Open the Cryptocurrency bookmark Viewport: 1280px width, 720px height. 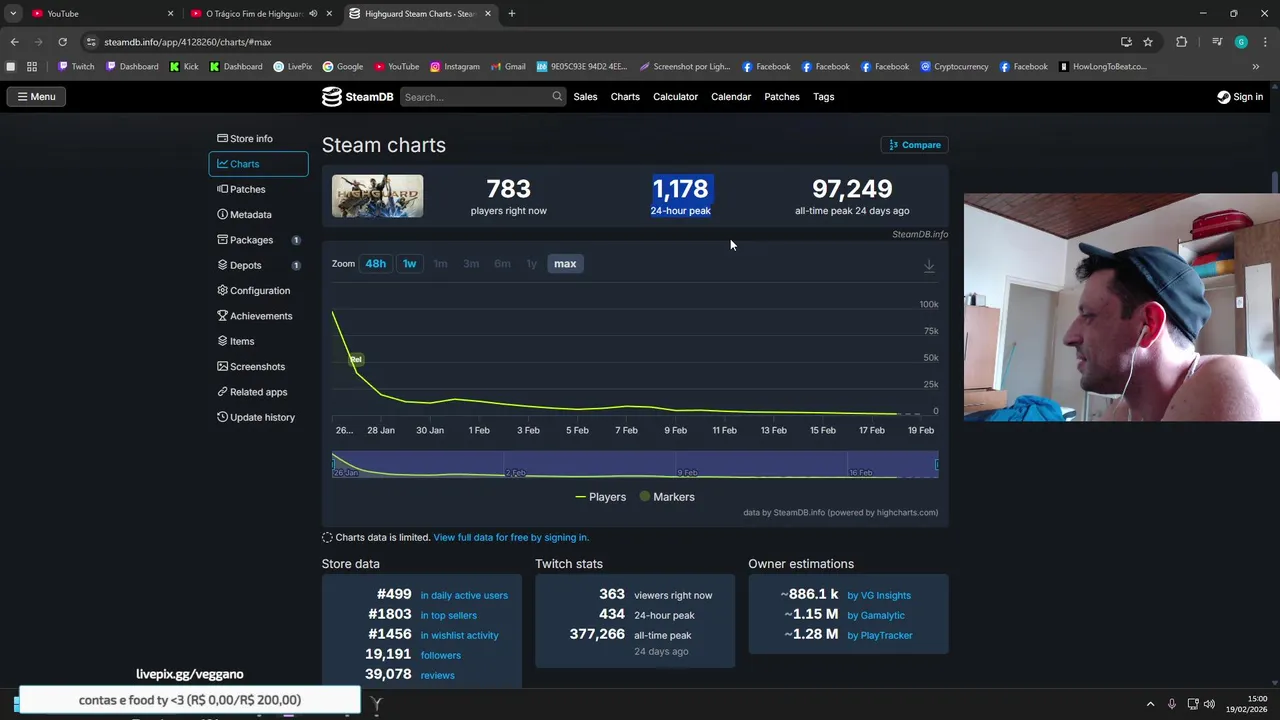pos(954,67)
